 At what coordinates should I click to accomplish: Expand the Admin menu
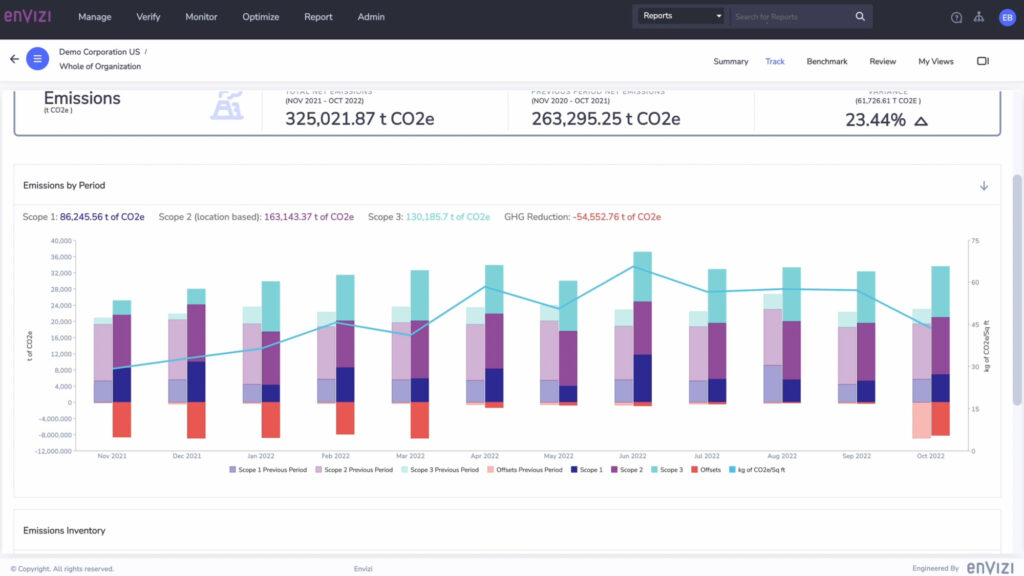click(x=371, y=17)
